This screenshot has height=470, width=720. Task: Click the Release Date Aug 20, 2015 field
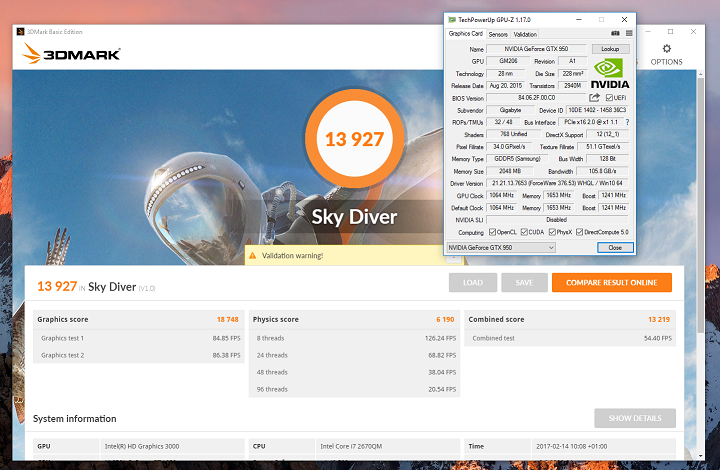tap(506, 86)
